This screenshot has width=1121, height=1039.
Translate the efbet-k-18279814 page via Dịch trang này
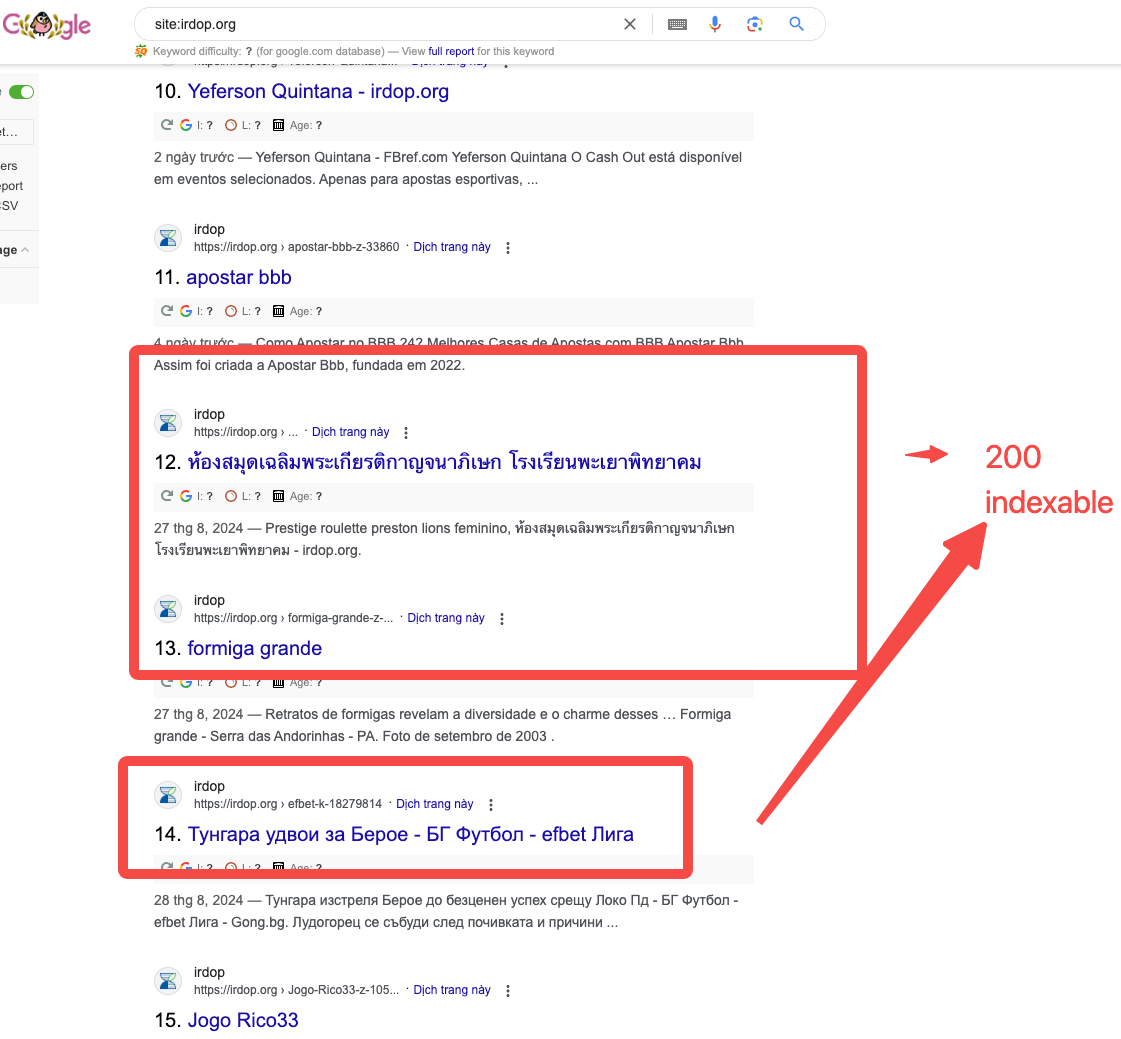point(435,804)
